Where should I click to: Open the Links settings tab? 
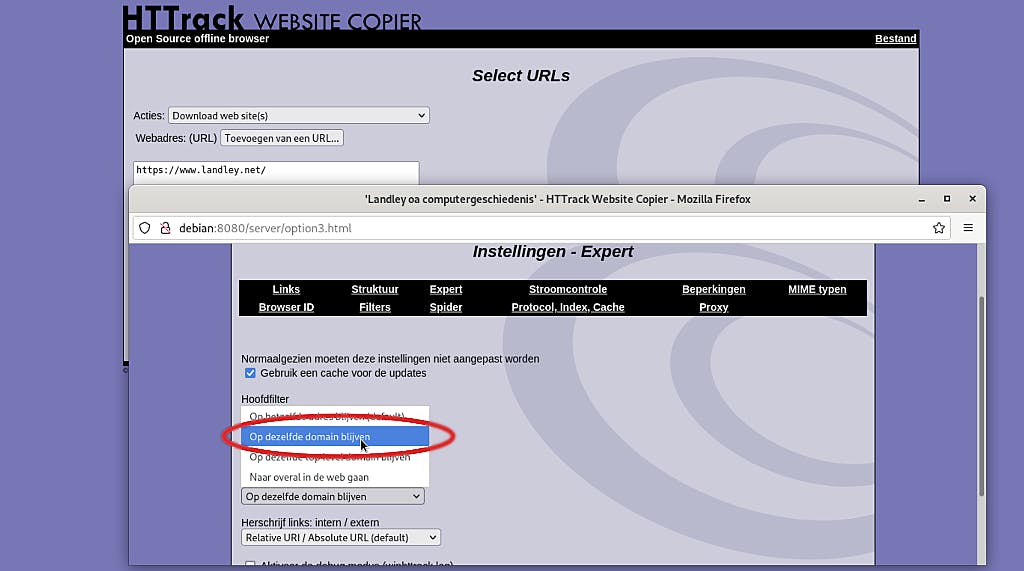pos(286,289)
